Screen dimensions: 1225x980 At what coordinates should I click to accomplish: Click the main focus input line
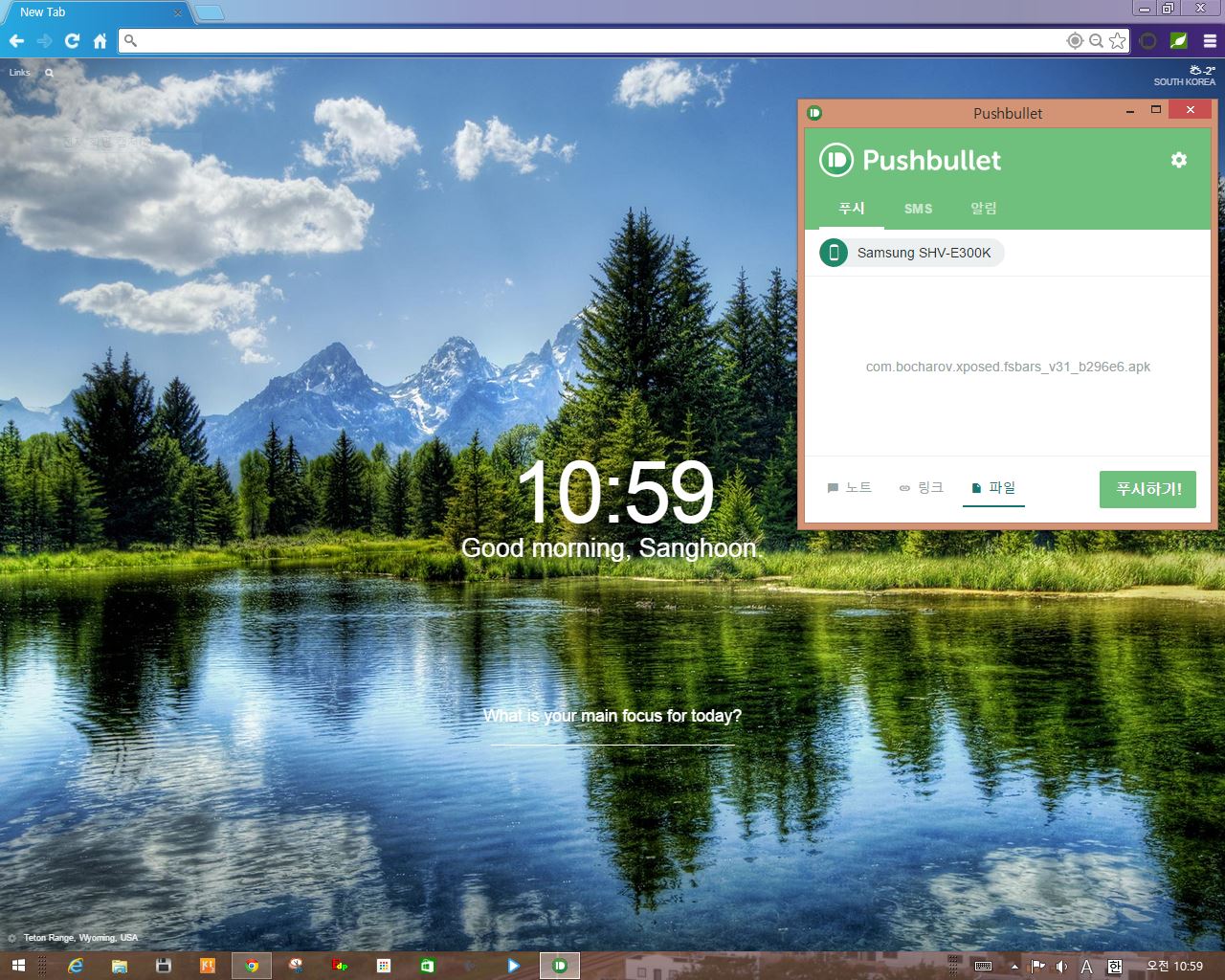(x=612, y=735)
